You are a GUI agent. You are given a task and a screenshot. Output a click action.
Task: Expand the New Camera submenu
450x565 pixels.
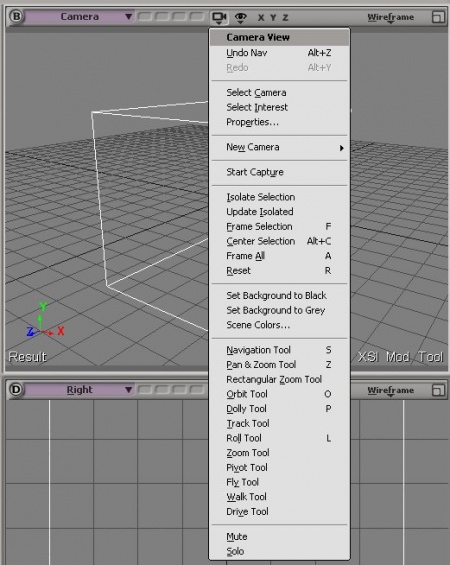click(279, 147)
